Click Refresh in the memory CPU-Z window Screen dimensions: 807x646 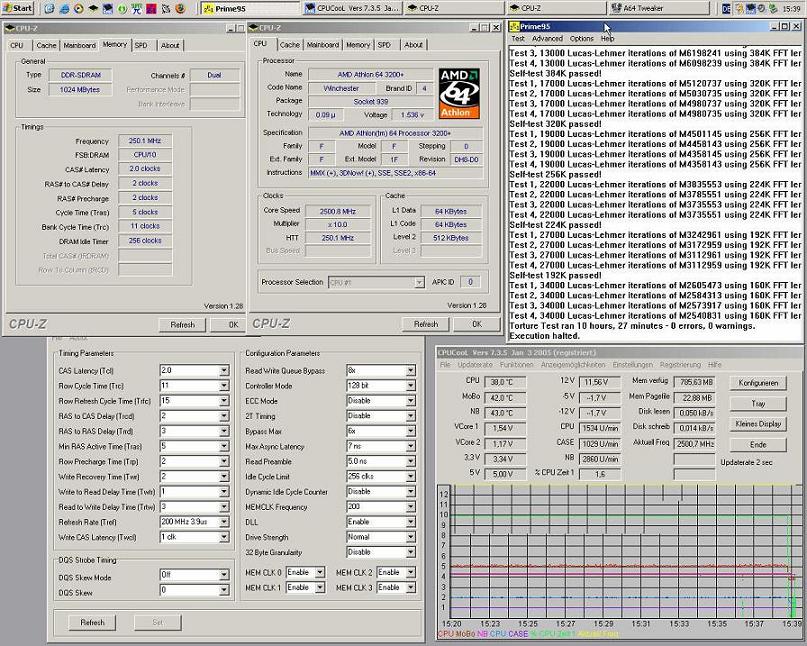(182, 325)
